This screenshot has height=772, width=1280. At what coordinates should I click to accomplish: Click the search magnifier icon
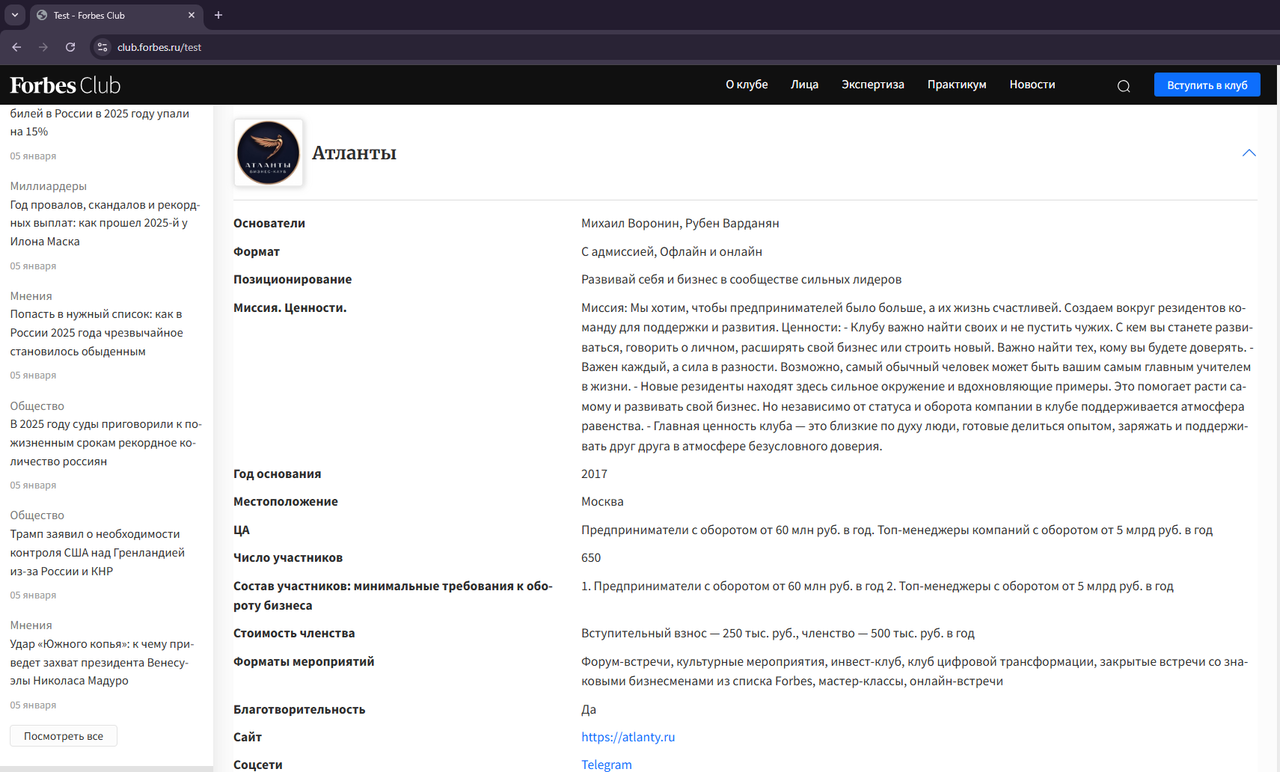pos(1123,86)
